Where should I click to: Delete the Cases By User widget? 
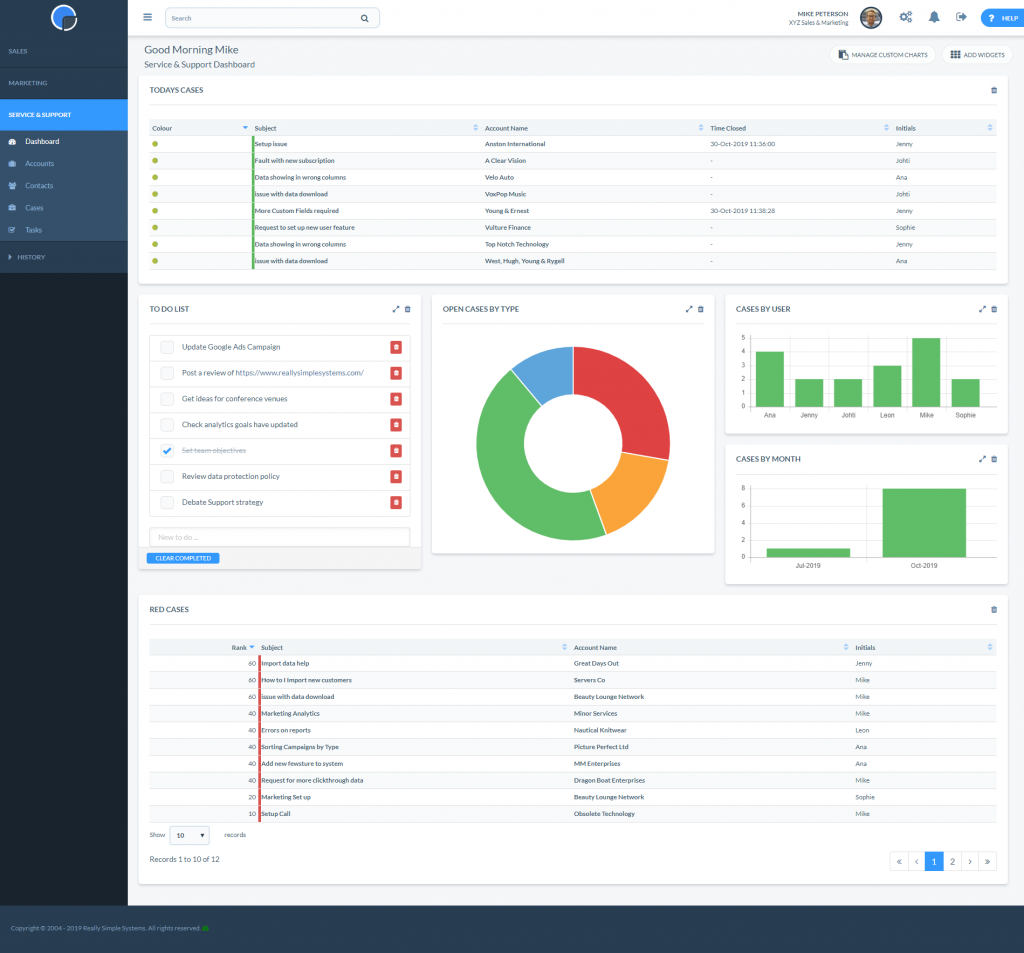pos(994,309)
